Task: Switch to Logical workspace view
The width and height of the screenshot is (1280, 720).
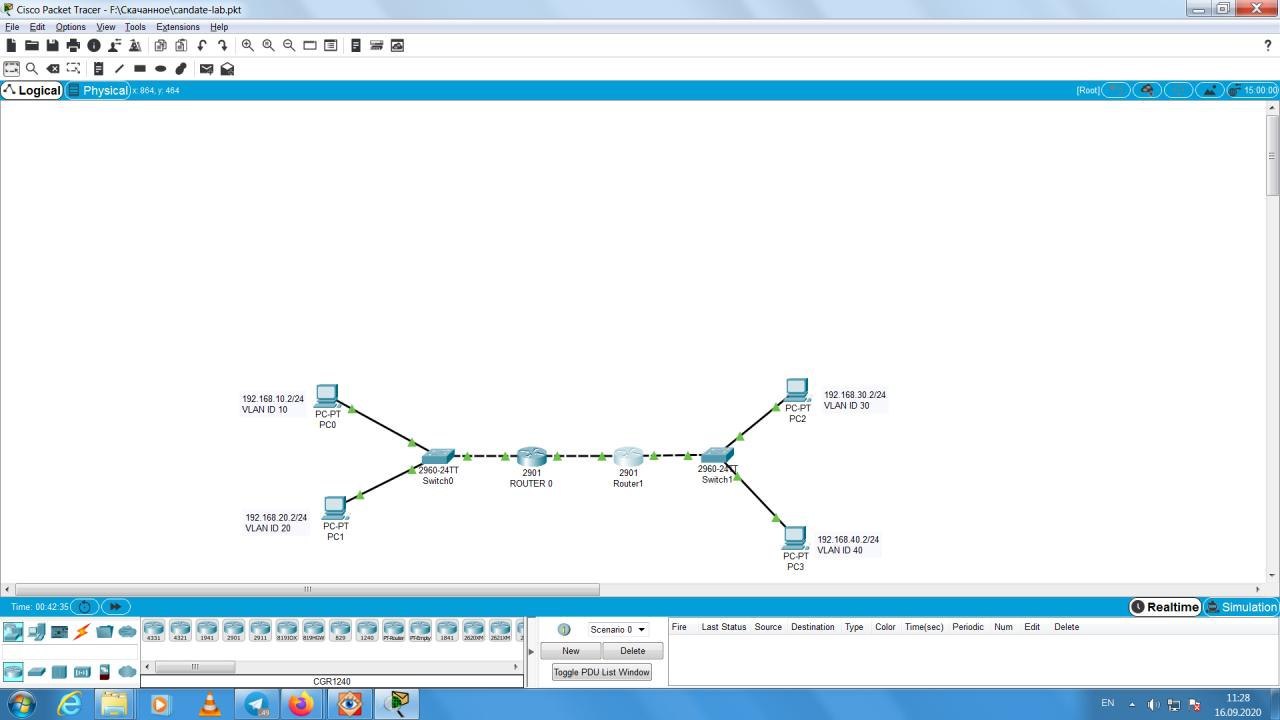Action: 32,90
